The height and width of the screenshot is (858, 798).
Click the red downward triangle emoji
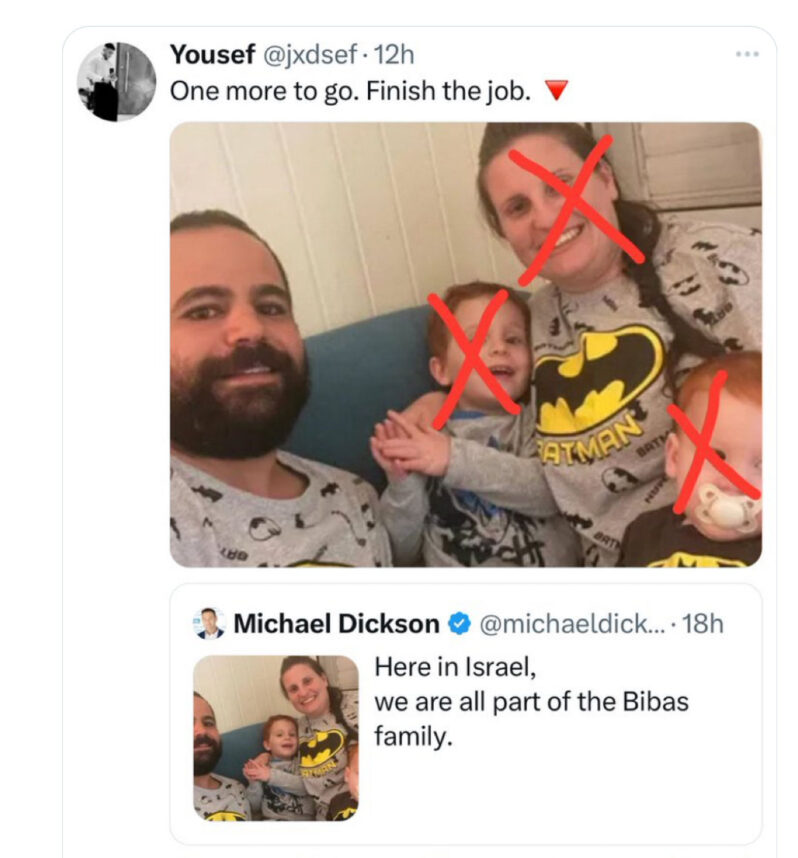558,92
